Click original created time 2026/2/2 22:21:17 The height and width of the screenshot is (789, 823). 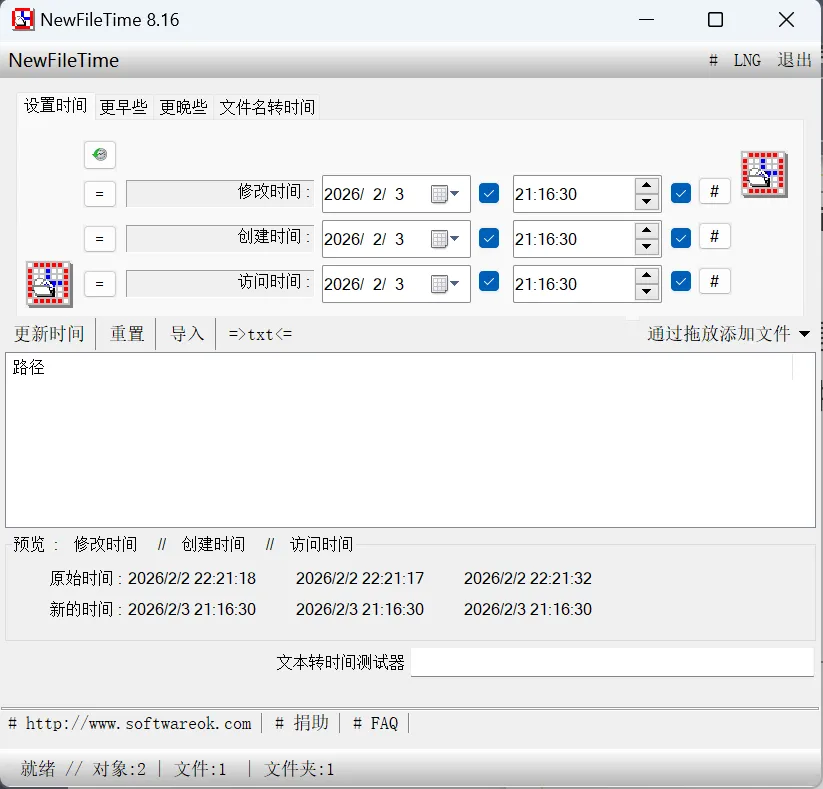[x=360, y=578]
